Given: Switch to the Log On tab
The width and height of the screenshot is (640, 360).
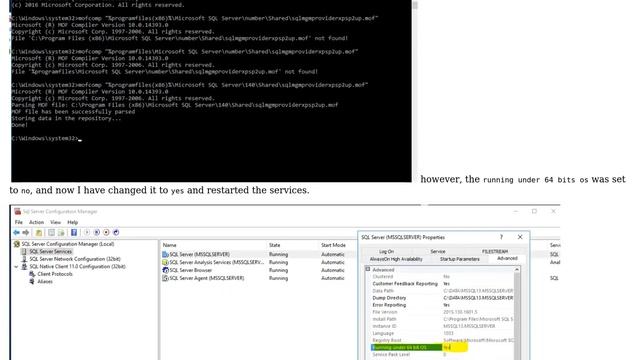Looking at the screenshot, I should pyautogui.click(x=387, y=251).
